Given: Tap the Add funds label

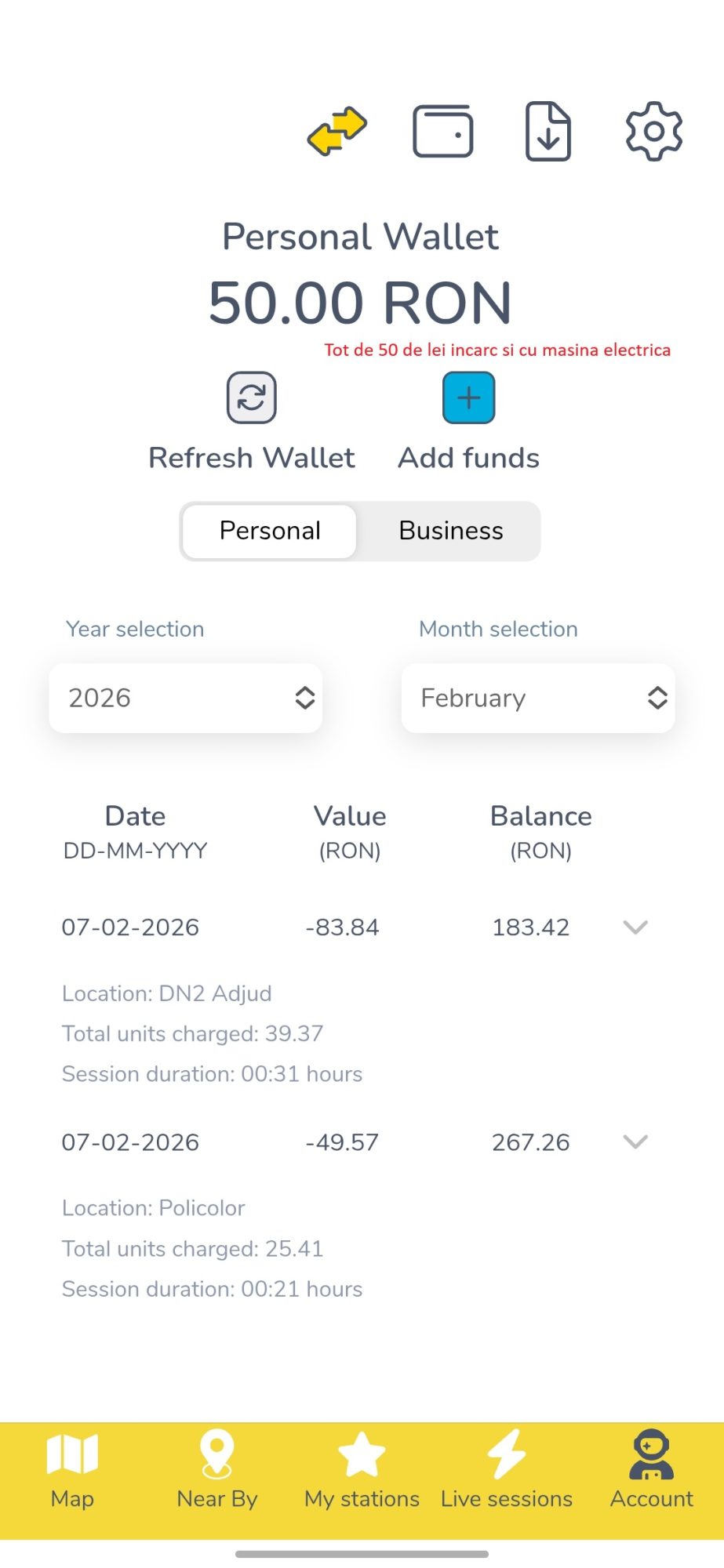Looking at the screenshot, I should [x=469, y=458].
